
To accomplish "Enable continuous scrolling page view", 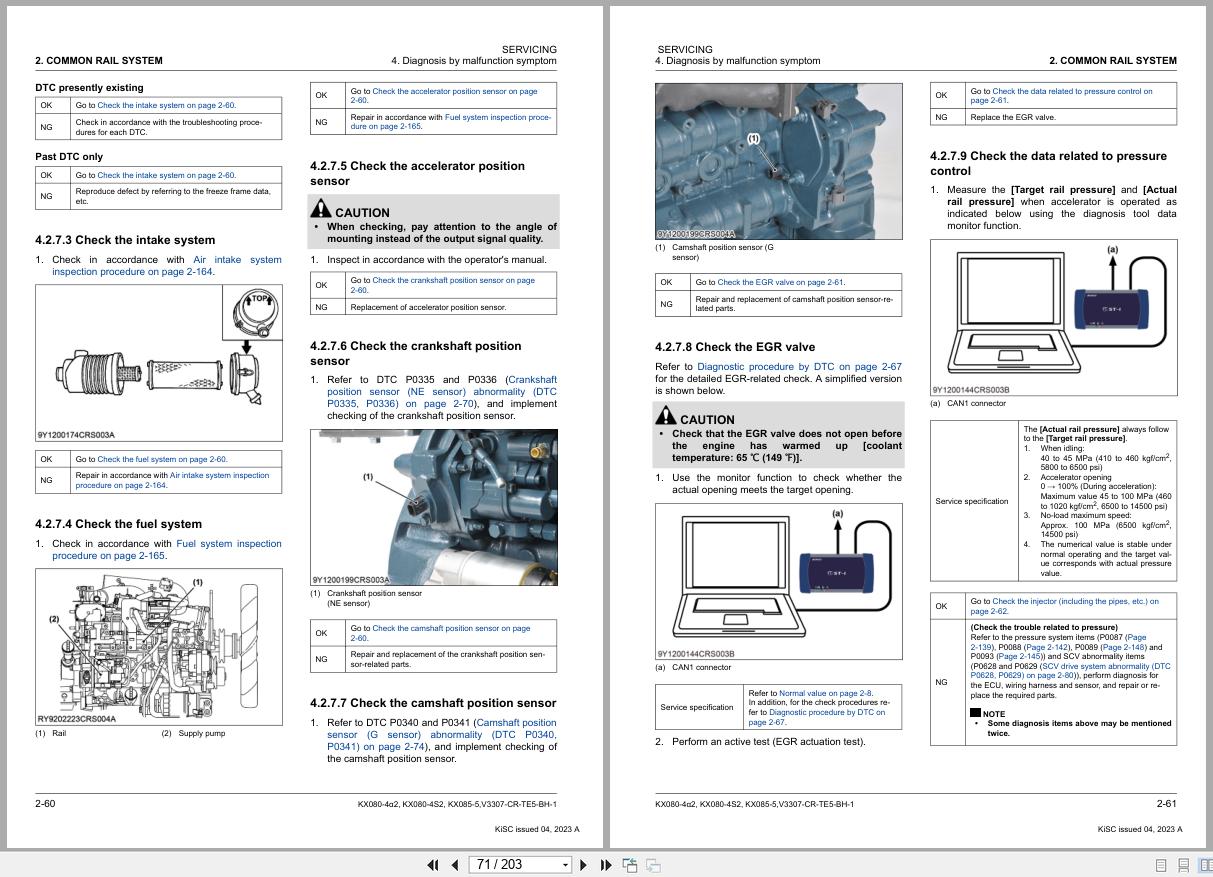I will (x=1183, y=865).
